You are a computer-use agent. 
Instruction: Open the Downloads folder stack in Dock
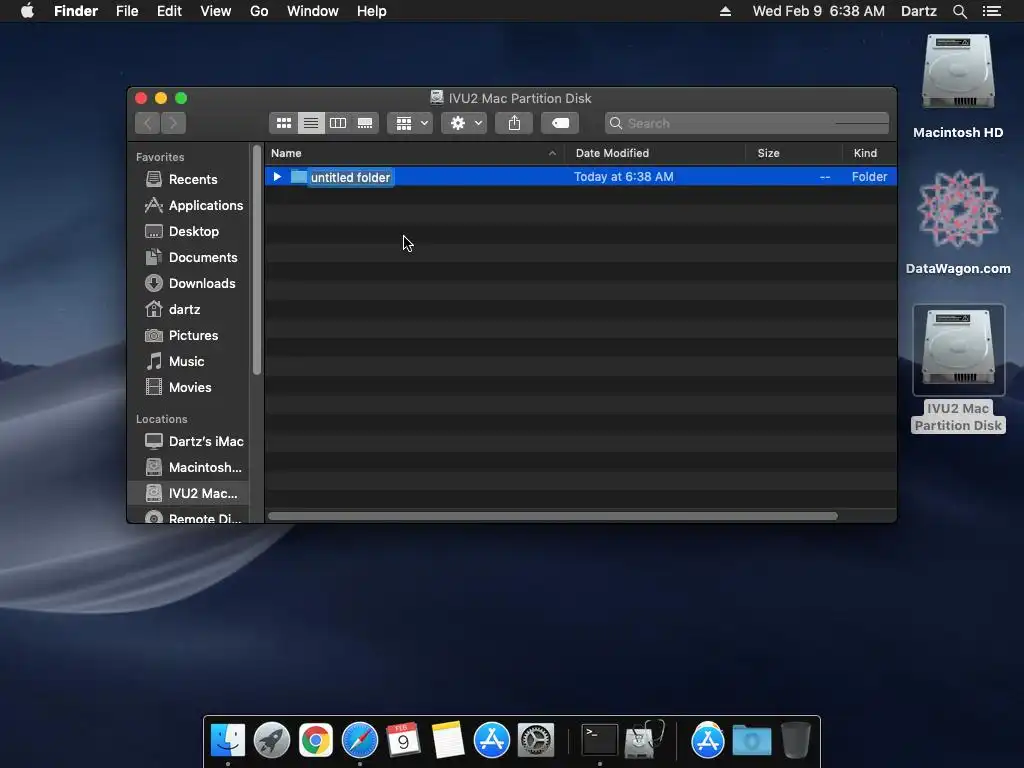(752, 741)
